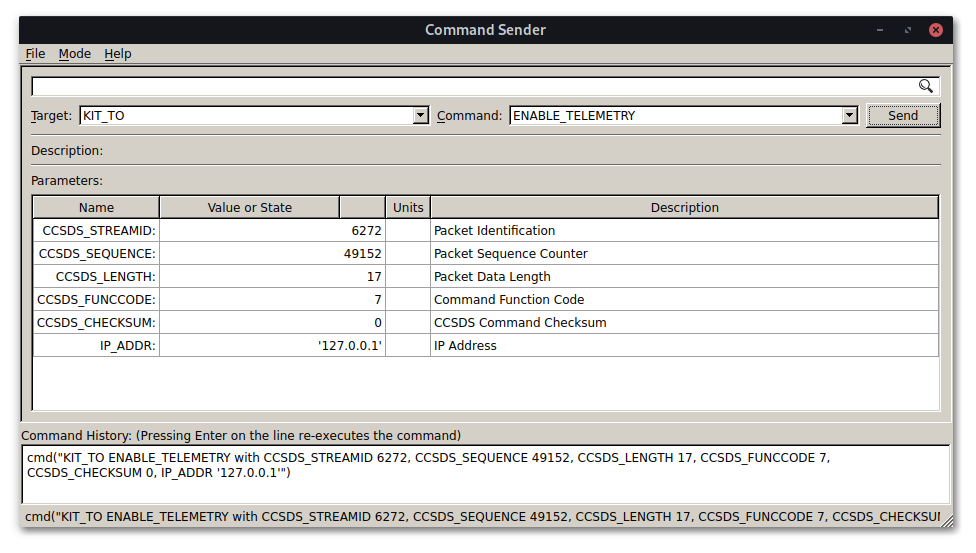This screenshot has height=553, width=976.
Task: Click the search magnifier icon
Action: [x=926, y=86]
